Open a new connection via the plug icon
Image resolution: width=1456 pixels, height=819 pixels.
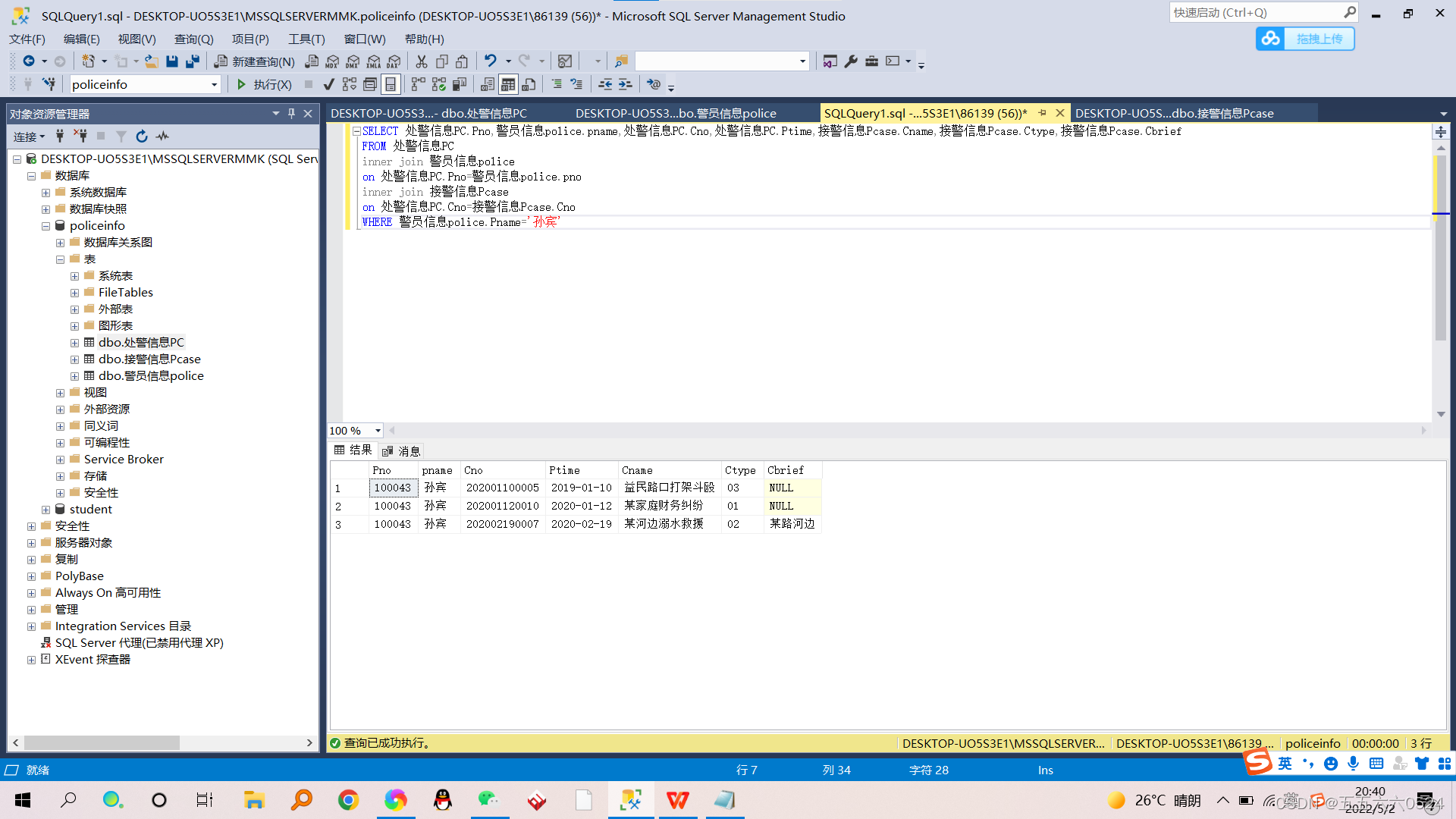[59, 136]
